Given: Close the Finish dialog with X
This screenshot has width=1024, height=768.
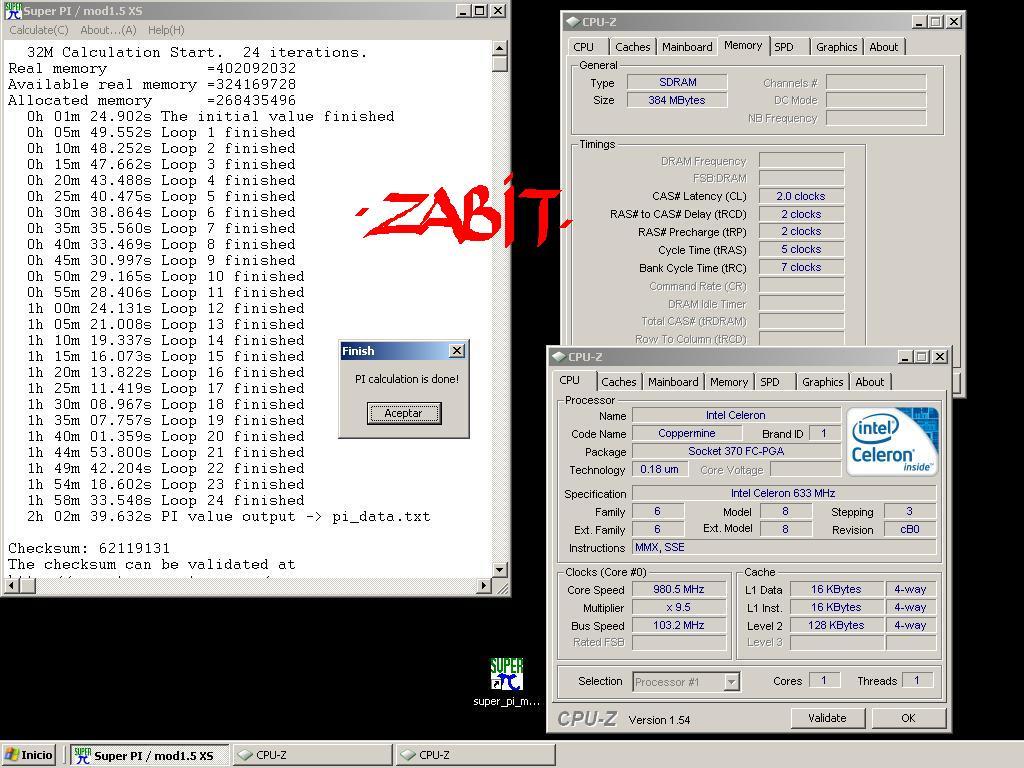Looking at the screenshot, I should 457,351.
